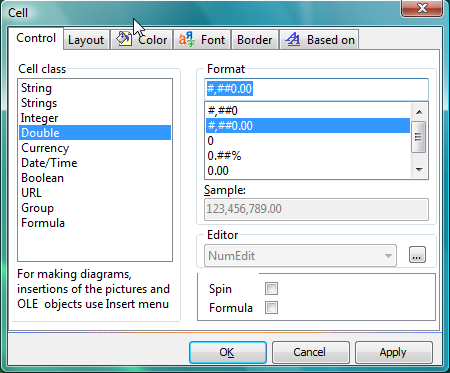Open the Color tab paint bucket icon
450x373 pixels.
click(x=124, y=39)
